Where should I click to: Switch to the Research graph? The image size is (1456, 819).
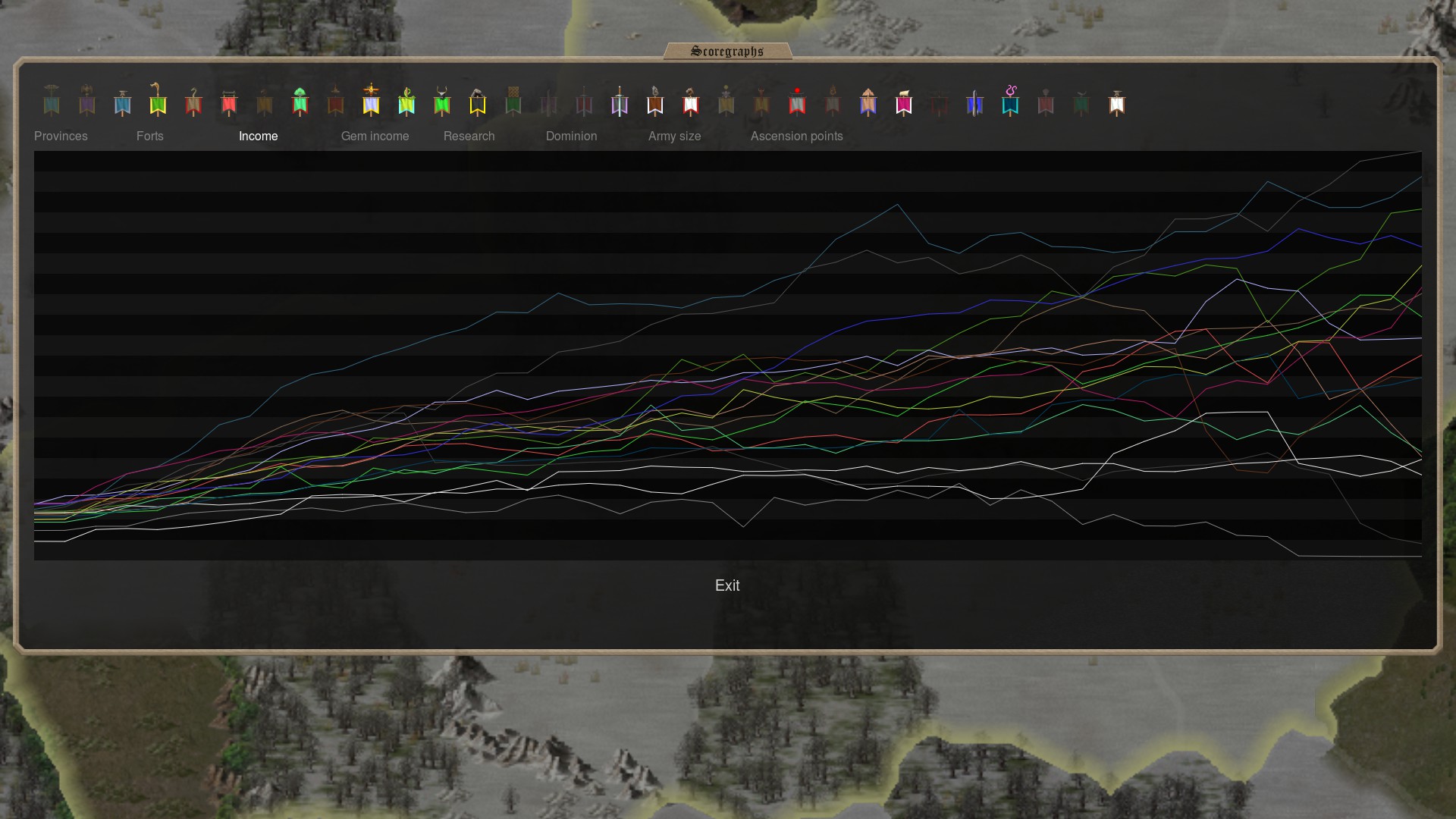point(469,136)
